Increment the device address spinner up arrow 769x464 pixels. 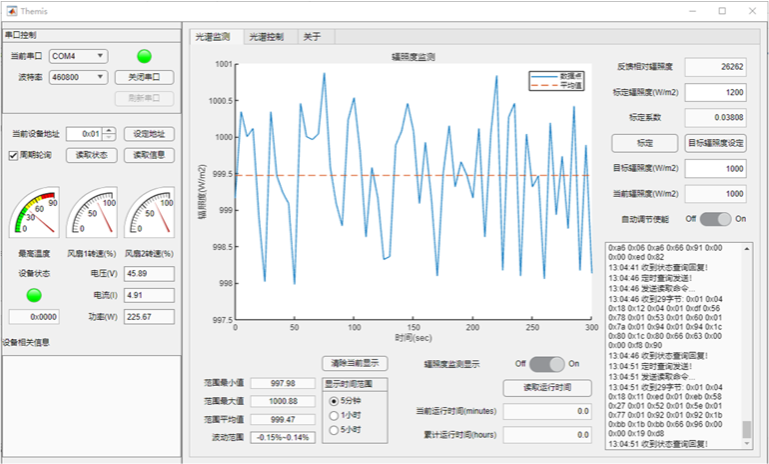click(x=110, y=130)
